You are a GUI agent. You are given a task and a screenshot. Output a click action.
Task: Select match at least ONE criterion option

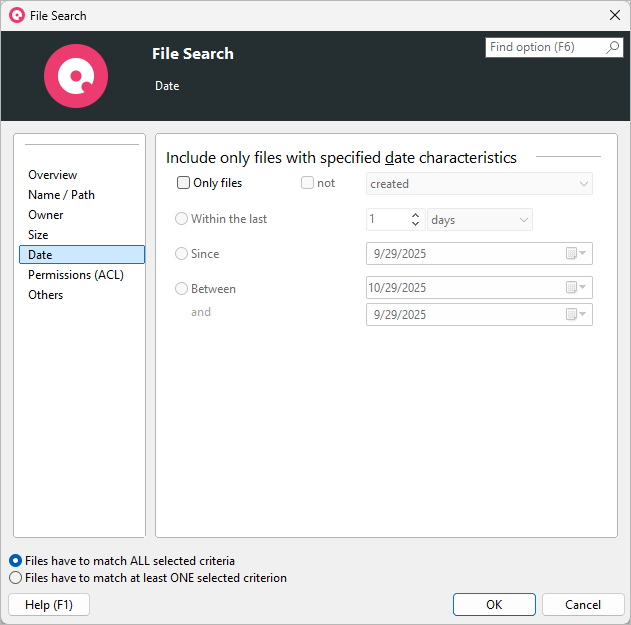(x=15, y=578)
